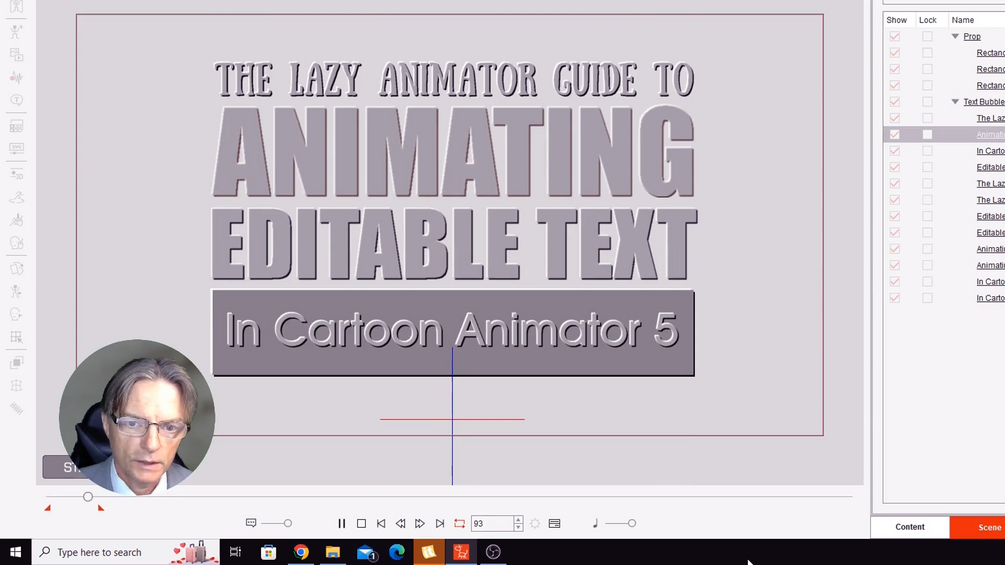Screen dimensions: 1005x565
Task: Open the grid layout icon in left toolbar
Action: [x=16, y=126]
